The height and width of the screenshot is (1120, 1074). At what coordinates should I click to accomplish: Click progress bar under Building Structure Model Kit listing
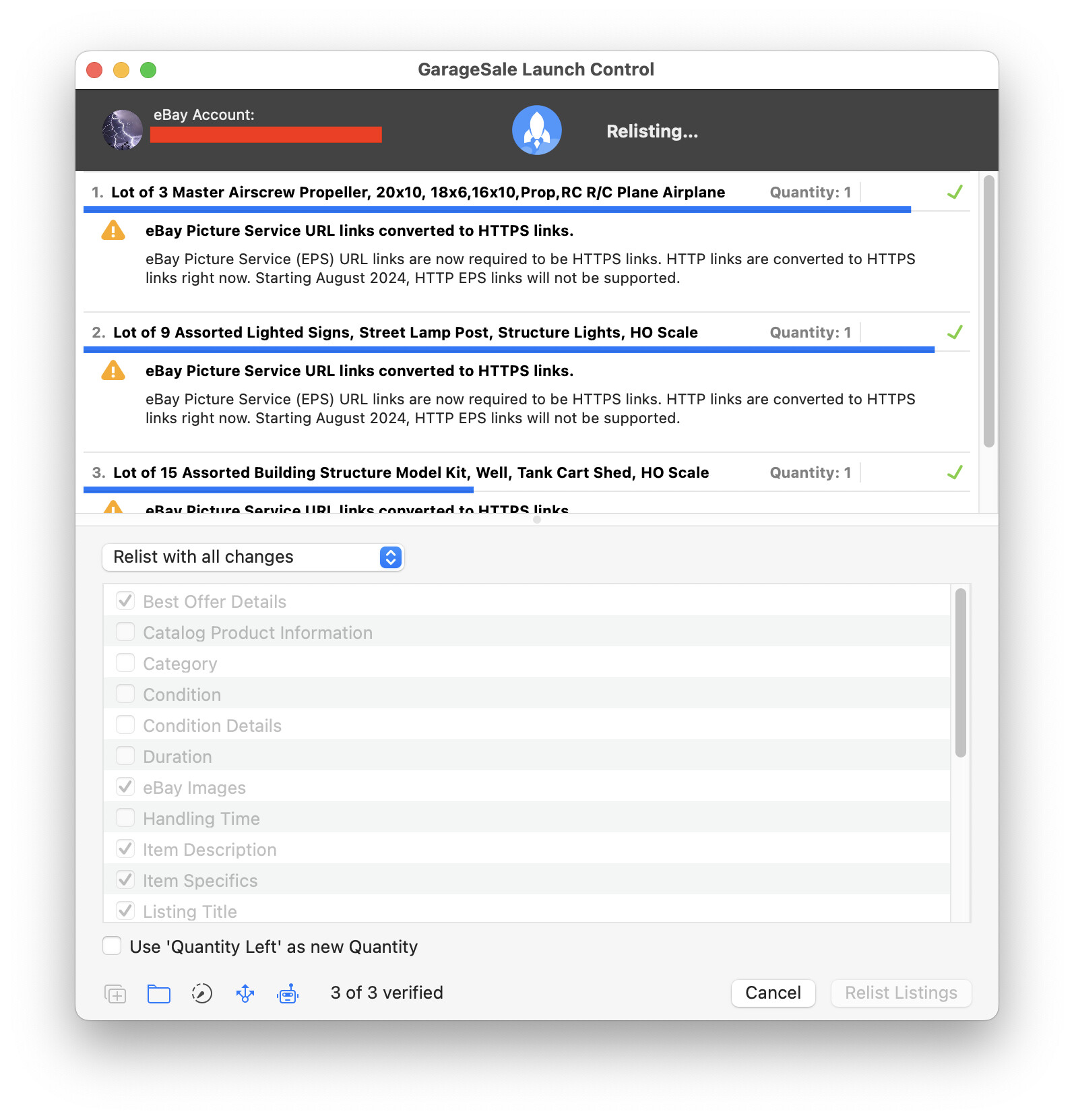278,491
